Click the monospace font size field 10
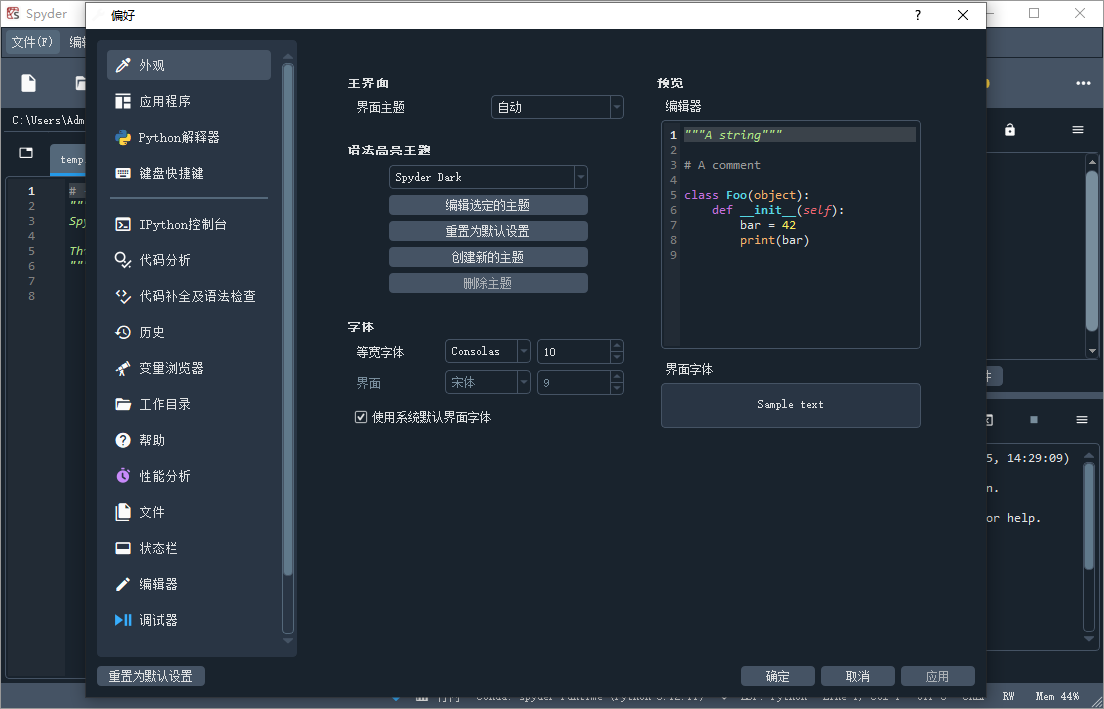1104x709 pixels. [x=574, y=351]
